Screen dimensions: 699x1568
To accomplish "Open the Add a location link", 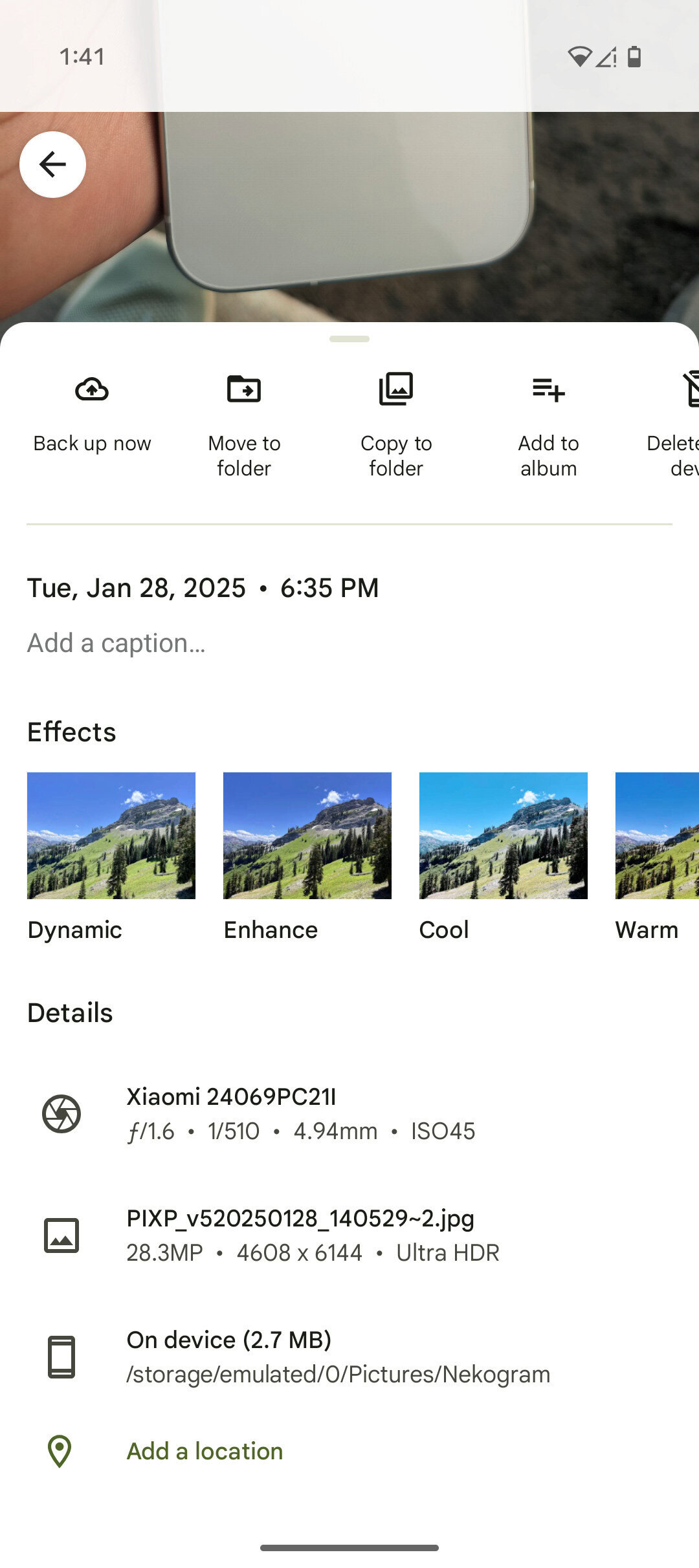I will point(205,1451).
